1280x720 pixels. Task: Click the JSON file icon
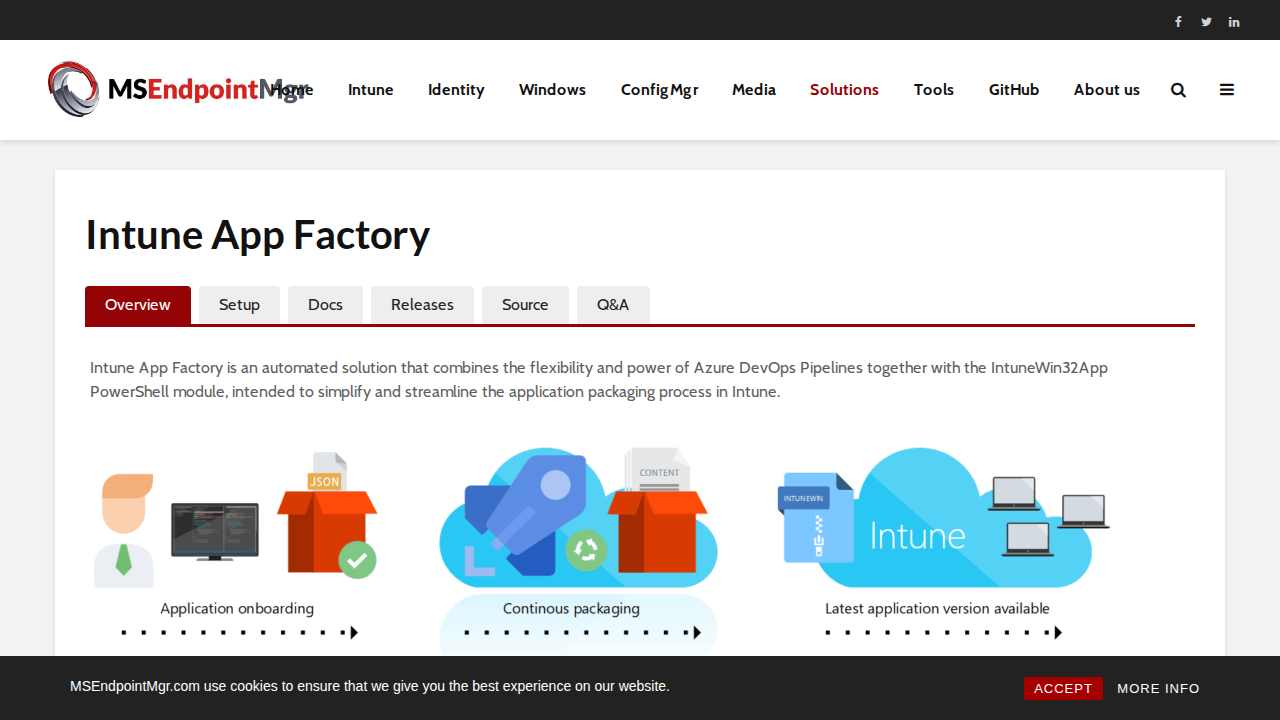coord(326,473)
